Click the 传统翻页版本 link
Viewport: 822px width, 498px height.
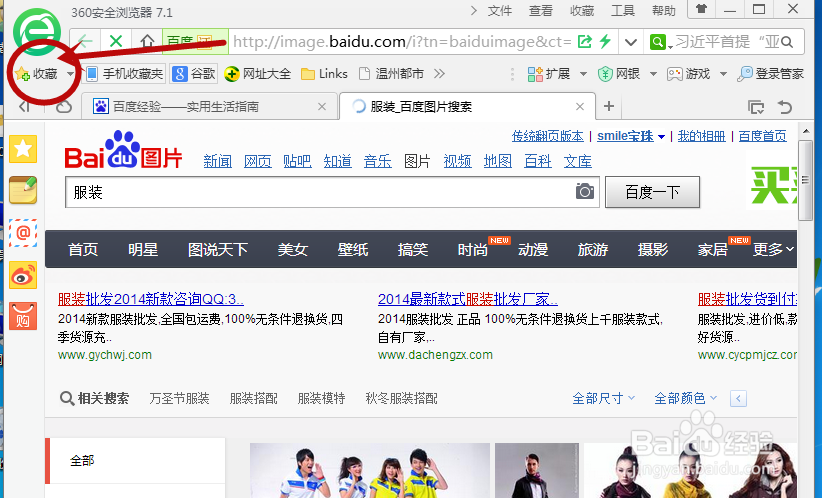click(547, 137)
